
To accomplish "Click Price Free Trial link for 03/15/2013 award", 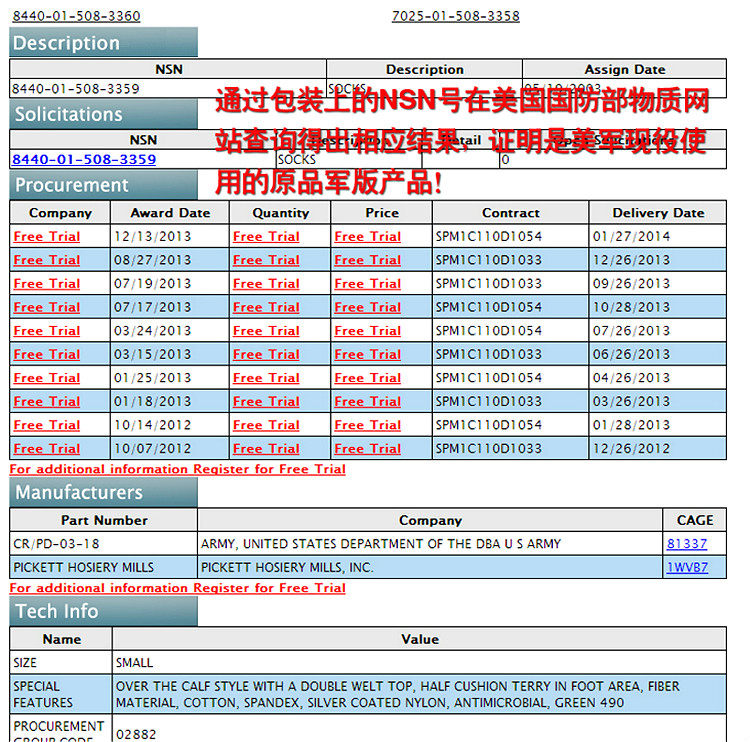I will pos(367,354).
